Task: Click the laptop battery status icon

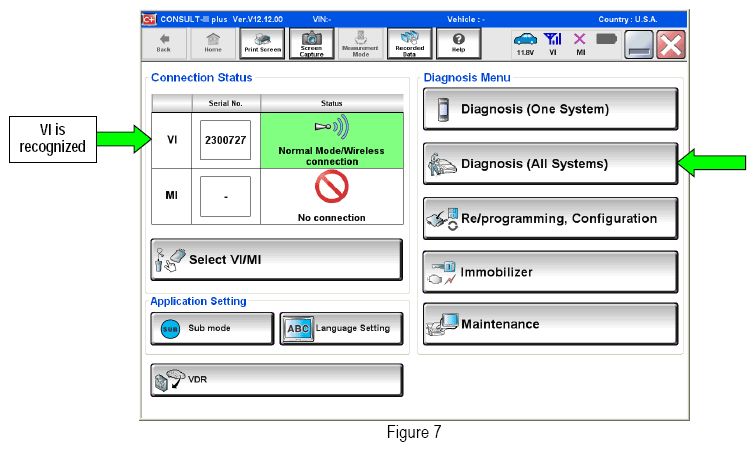Action: click(x=606, y=39)
